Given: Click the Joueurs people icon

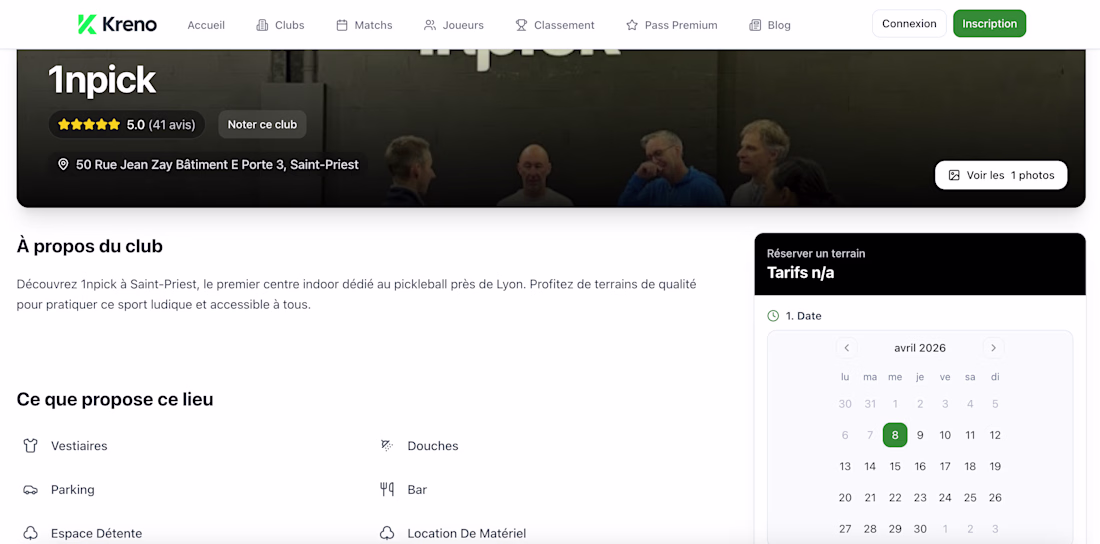Looking at the screenshot, I should pos(430,25).
